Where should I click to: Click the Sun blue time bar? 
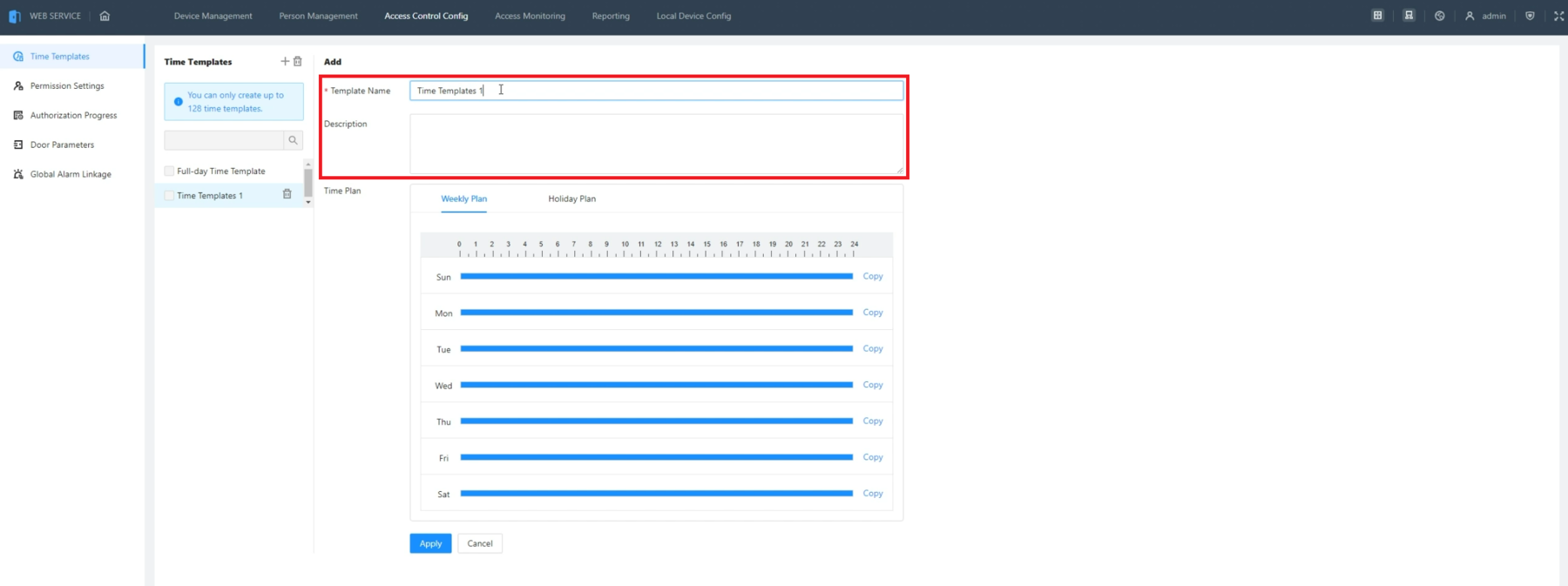[x=657, y=276]
